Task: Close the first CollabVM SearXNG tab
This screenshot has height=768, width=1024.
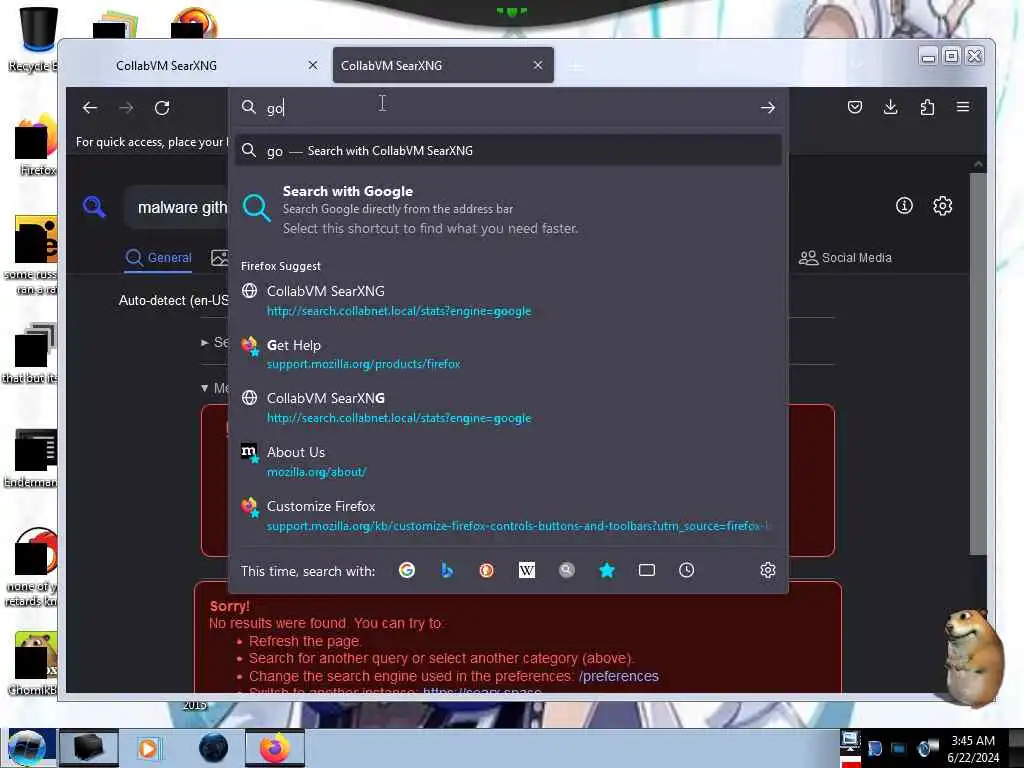Action: tap(313, 65)
